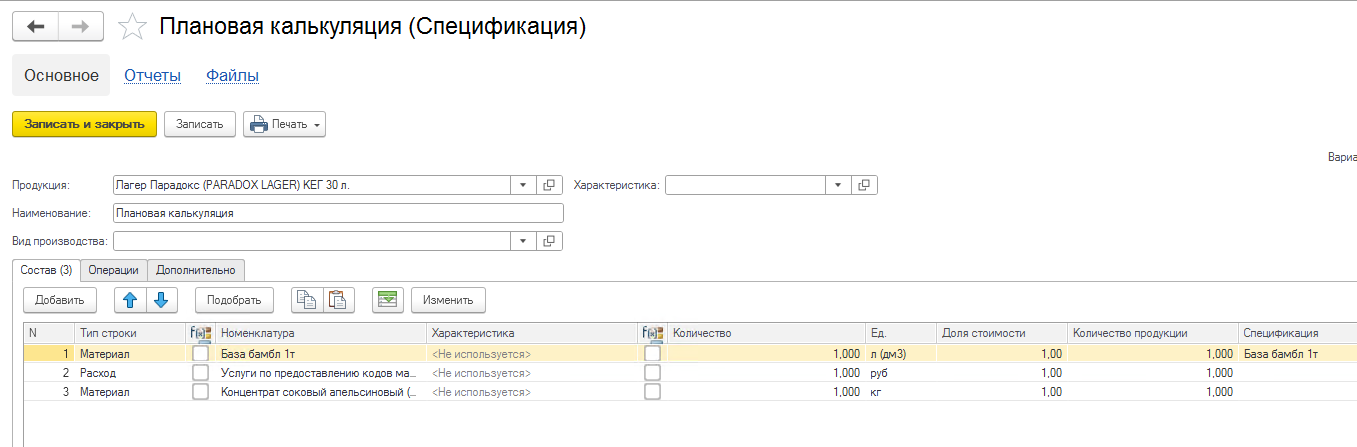Go forward with the right arrow button
The width and height of the screenshot is (1357, 447).
click(x=81, y=27)
